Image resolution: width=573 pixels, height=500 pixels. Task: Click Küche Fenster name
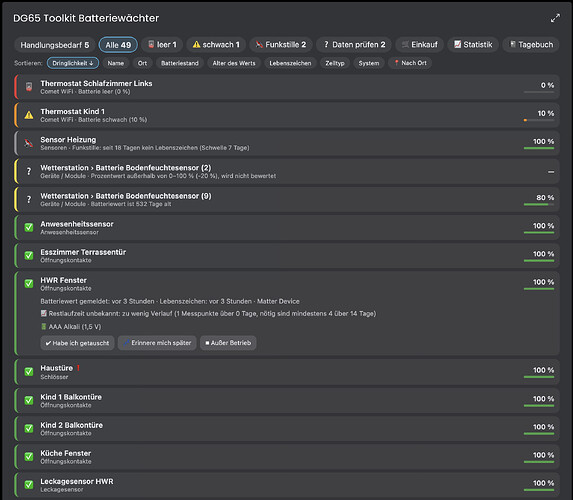[66, 453]
